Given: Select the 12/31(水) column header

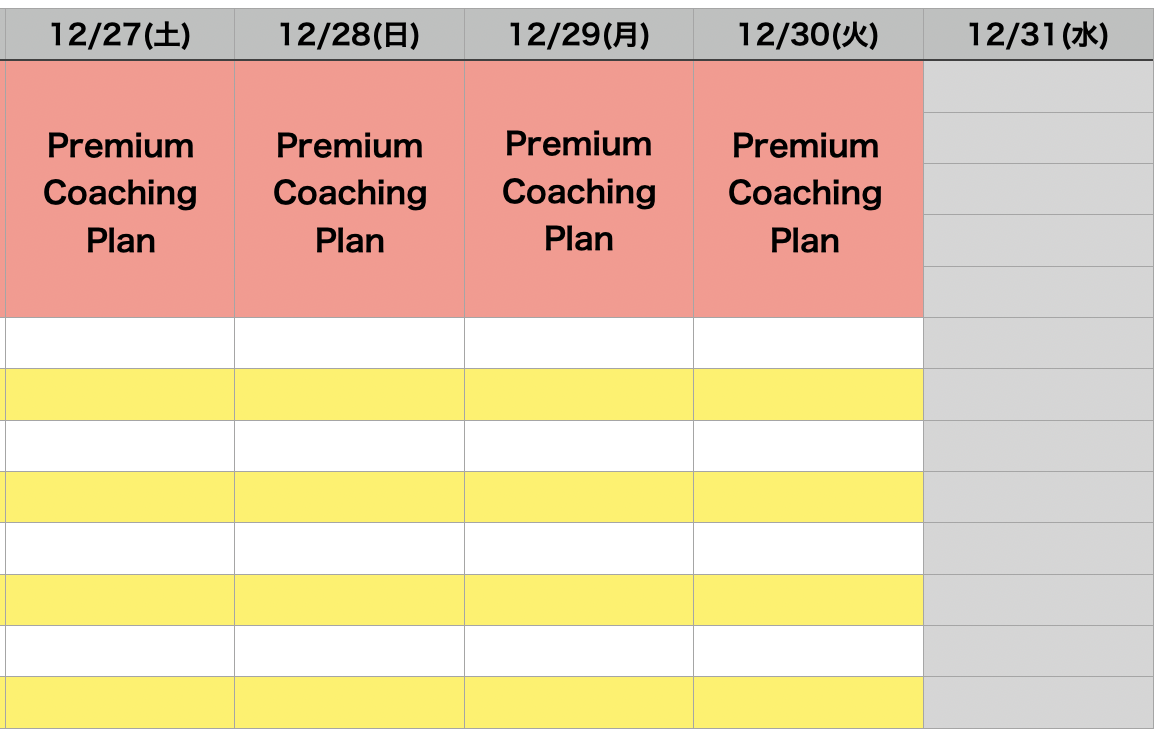Looking at the screenshot, I should (1038, 36).
